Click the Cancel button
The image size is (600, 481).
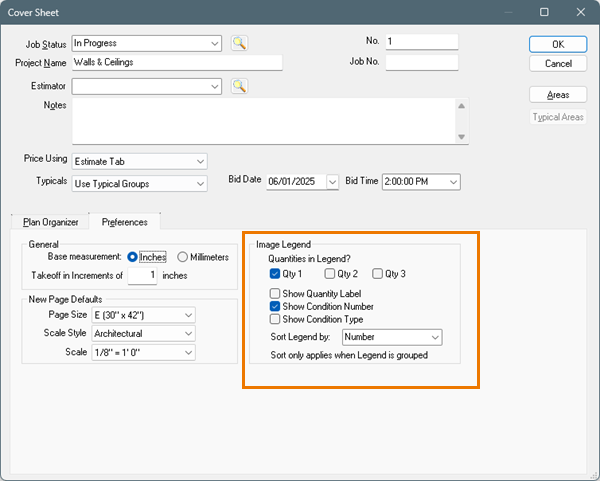point(558,64)
